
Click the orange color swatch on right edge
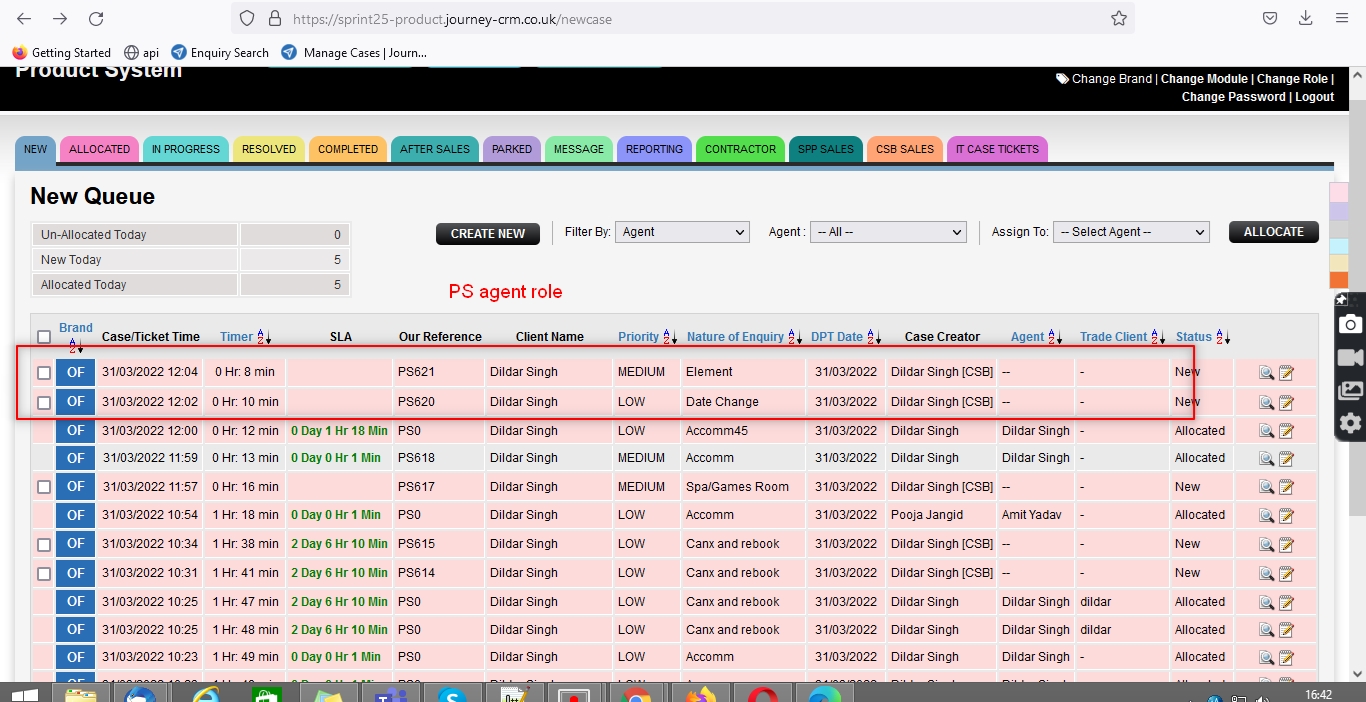coord(1339,281)
